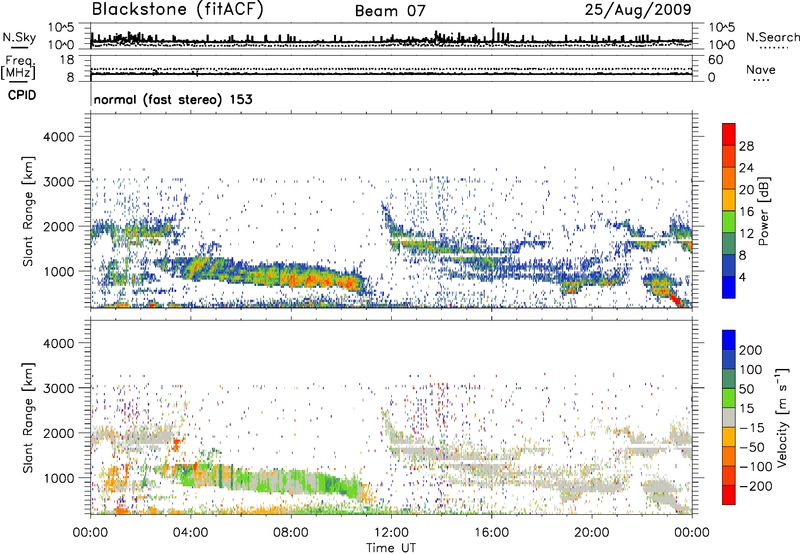Click the 60 tick on the Nave axis

tap(715, 60)
